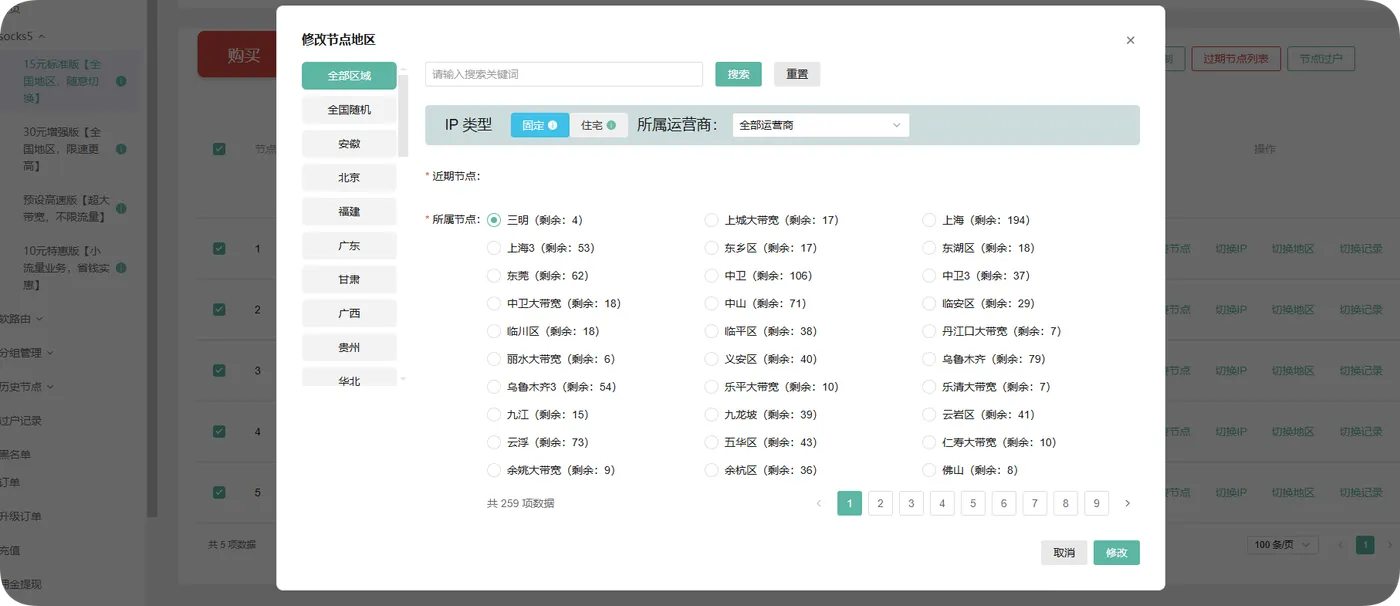Go to page 9 of nodes
Image resolution: width=1400 pixels, height=606 pixels.
[x=1097, y=503]
